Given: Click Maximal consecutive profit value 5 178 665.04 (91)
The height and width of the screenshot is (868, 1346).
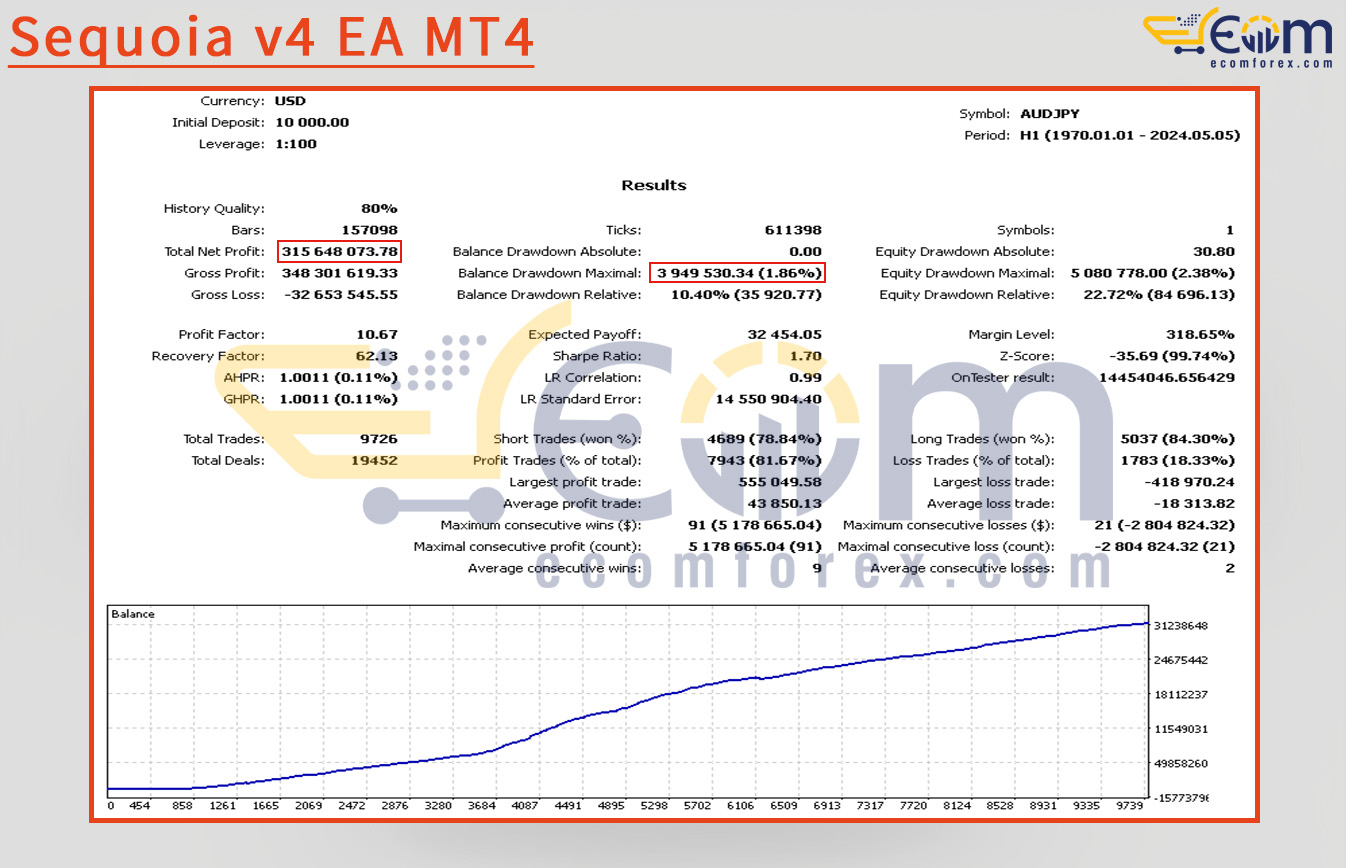Looking at the screenshot, I should [x=755, y=547].
